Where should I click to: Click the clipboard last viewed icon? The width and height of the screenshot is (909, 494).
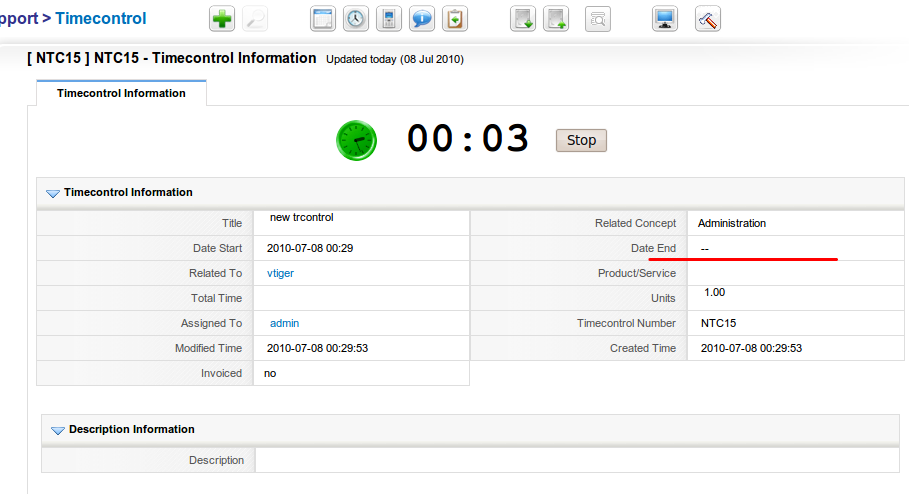coord(455,19)
